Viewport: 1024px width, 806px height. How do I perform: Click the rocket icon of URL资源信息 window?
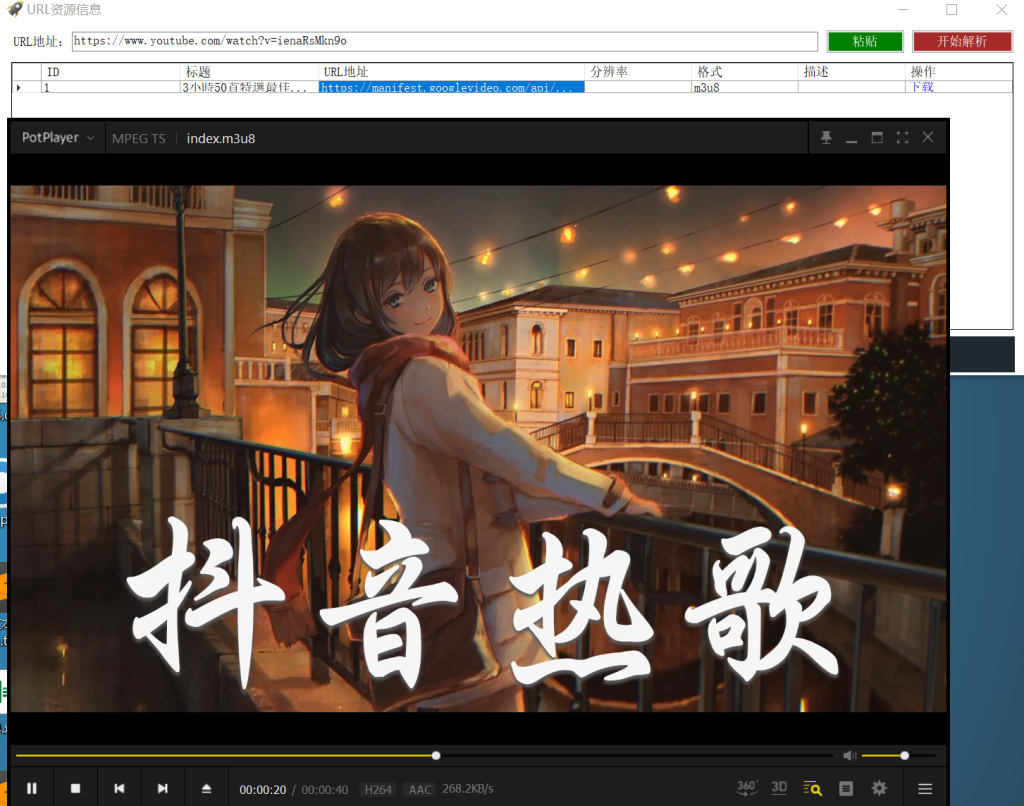pos(14,9)
